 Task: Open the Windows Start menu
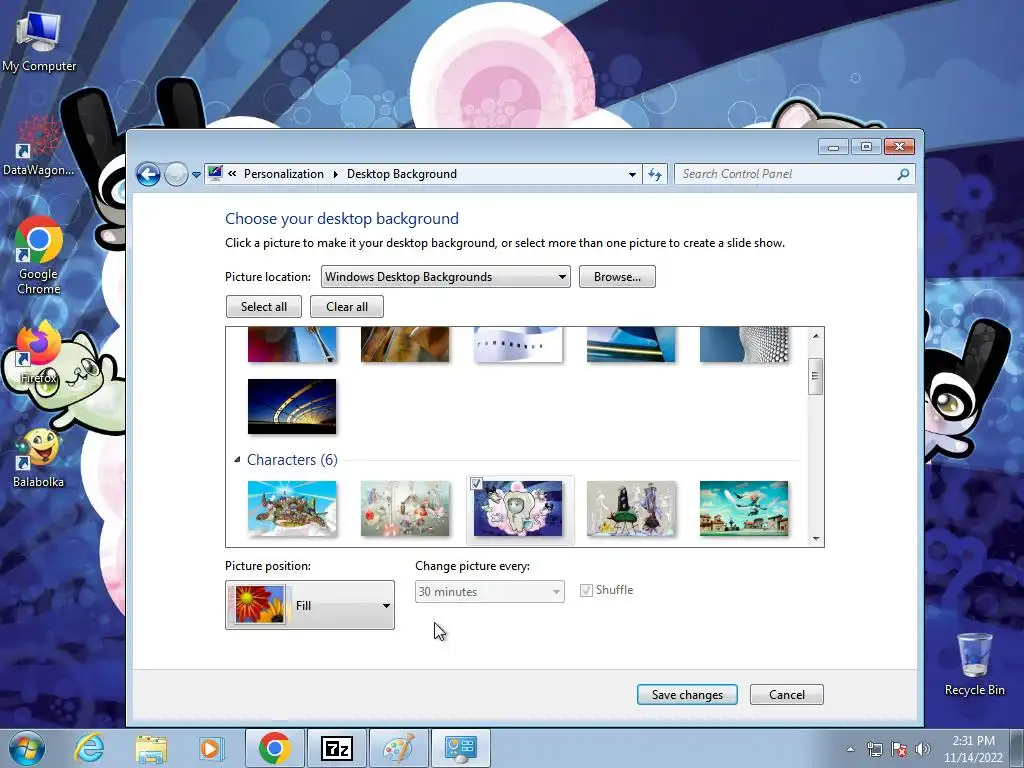click(x=26, y=748)
